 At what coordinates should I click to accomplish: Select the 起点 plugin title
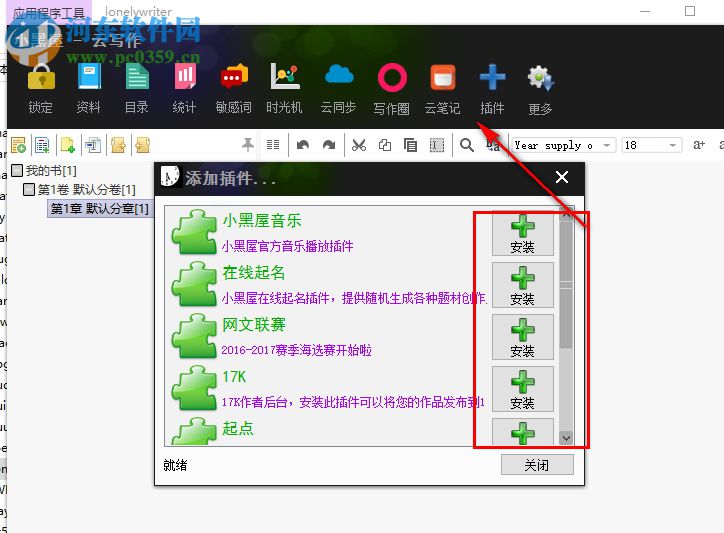point(238,428)
